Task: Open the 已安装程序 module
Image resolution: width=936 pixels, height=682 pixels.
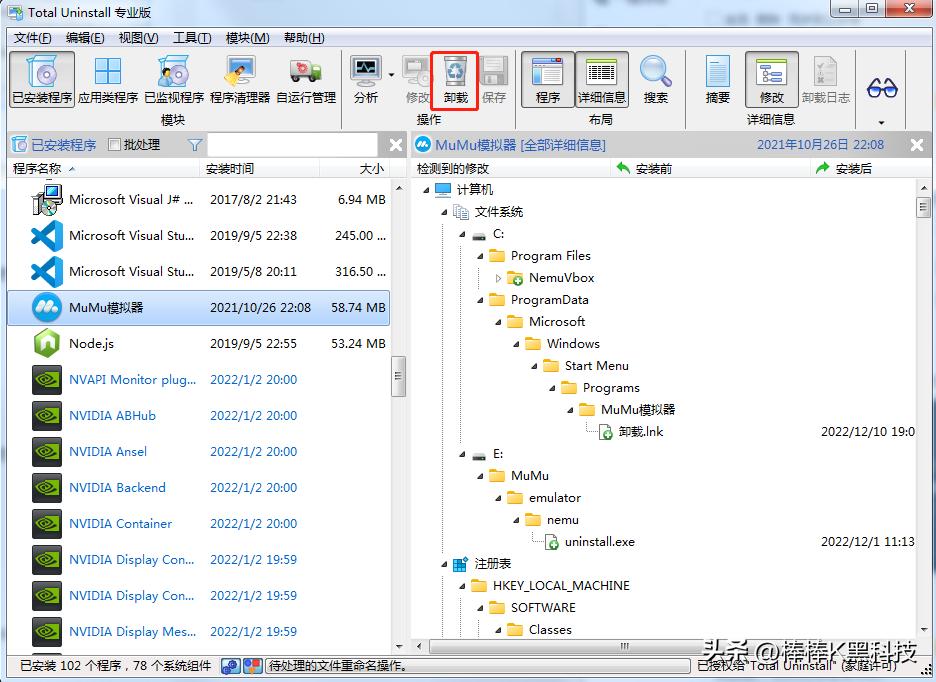Action: (42, 79)
